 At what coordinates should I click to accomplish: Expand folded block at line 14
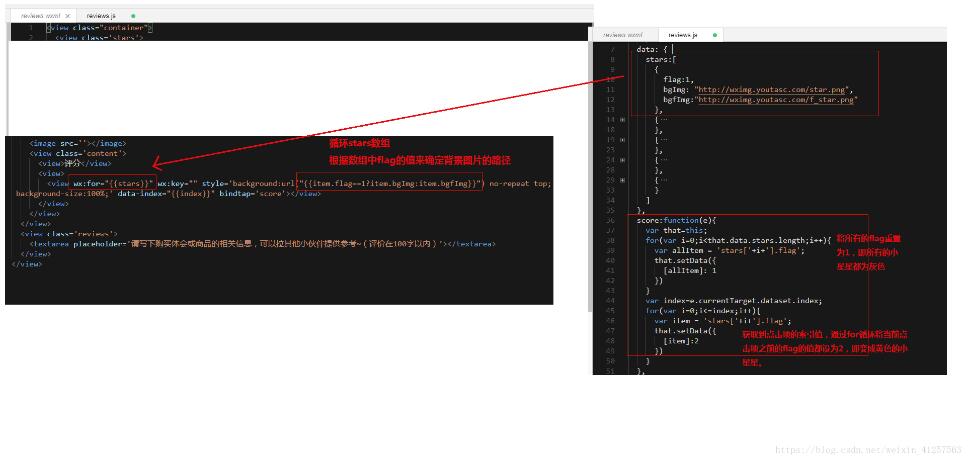coord(622,120)
